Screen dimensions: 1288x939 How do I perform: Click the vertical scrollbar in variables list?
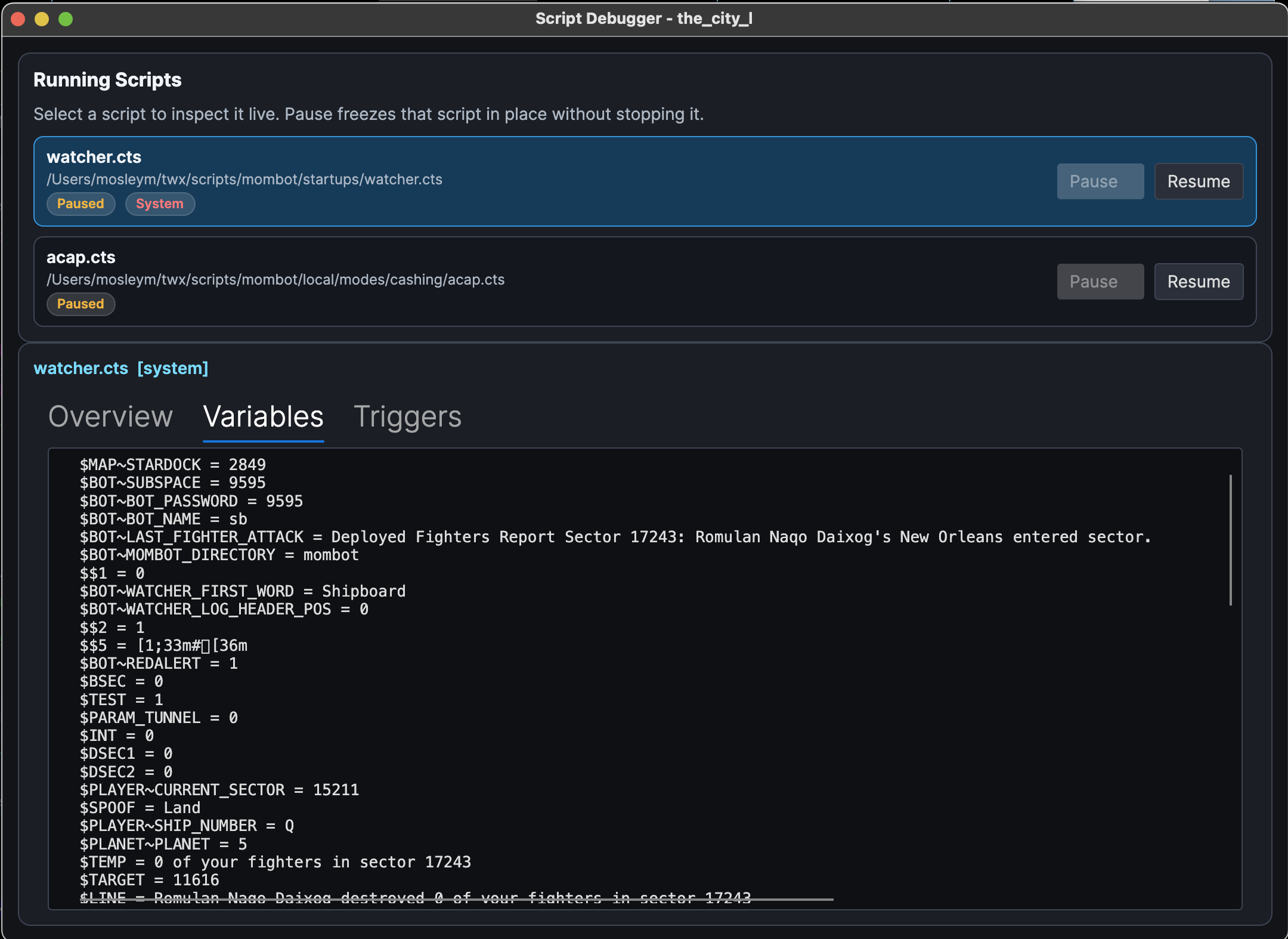point(1230,540)
